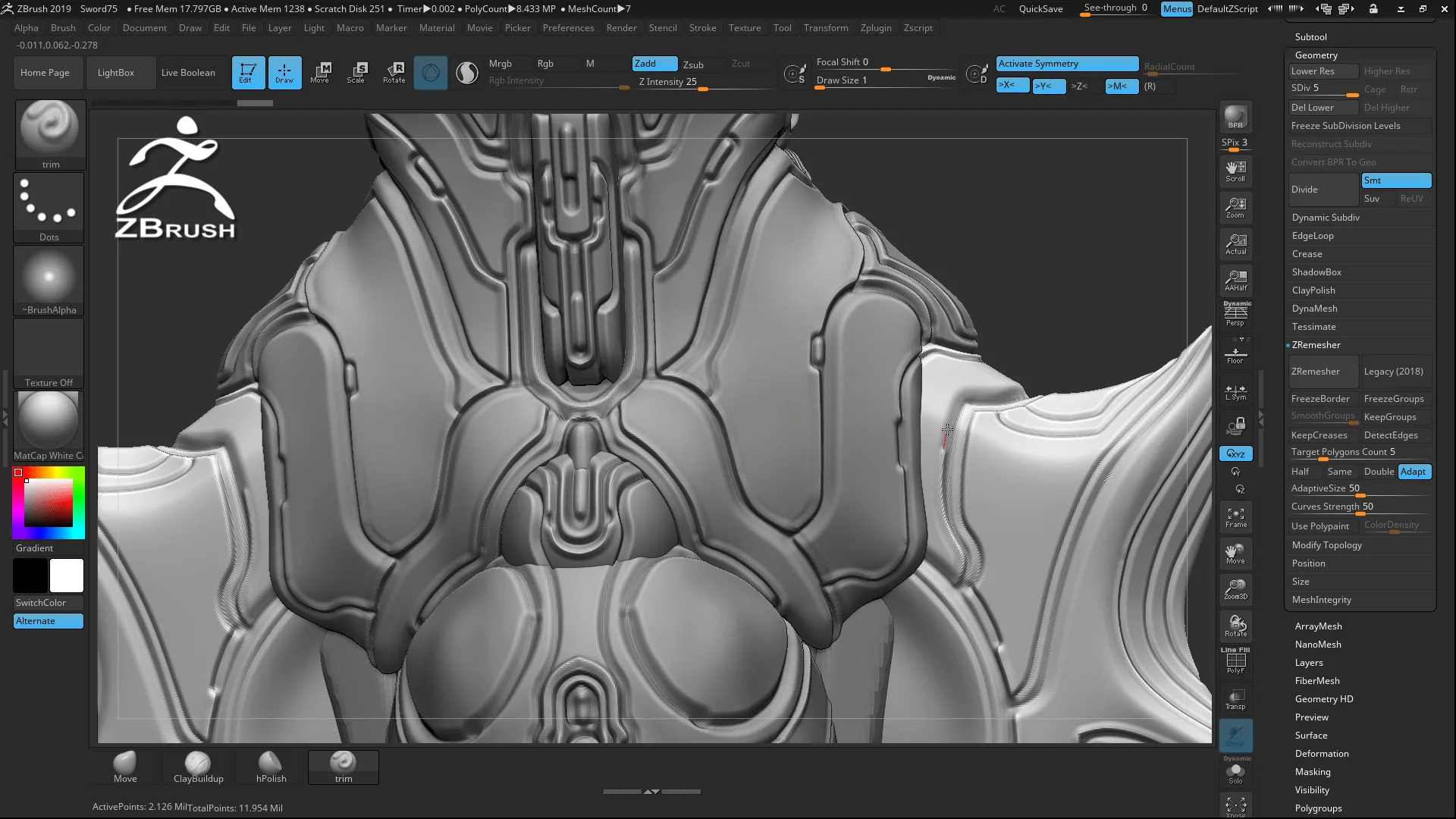Viewport: 1456px width, 819px height.
Task: Toggle the Floor grid icon
Action: tap(1235, 355)
